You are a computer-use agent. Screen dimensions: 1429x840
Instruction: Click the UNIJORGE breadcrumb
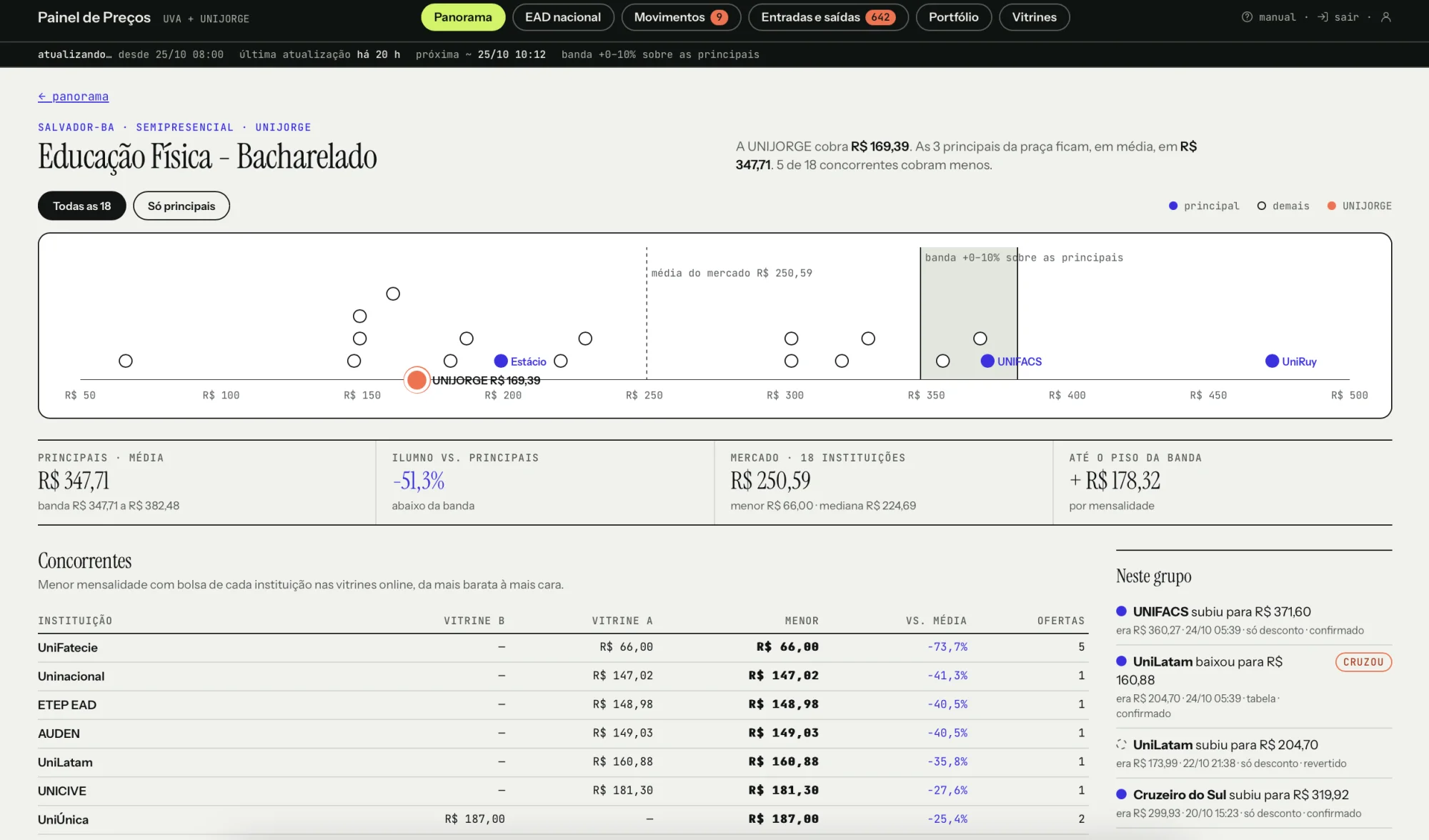[283, 127]
